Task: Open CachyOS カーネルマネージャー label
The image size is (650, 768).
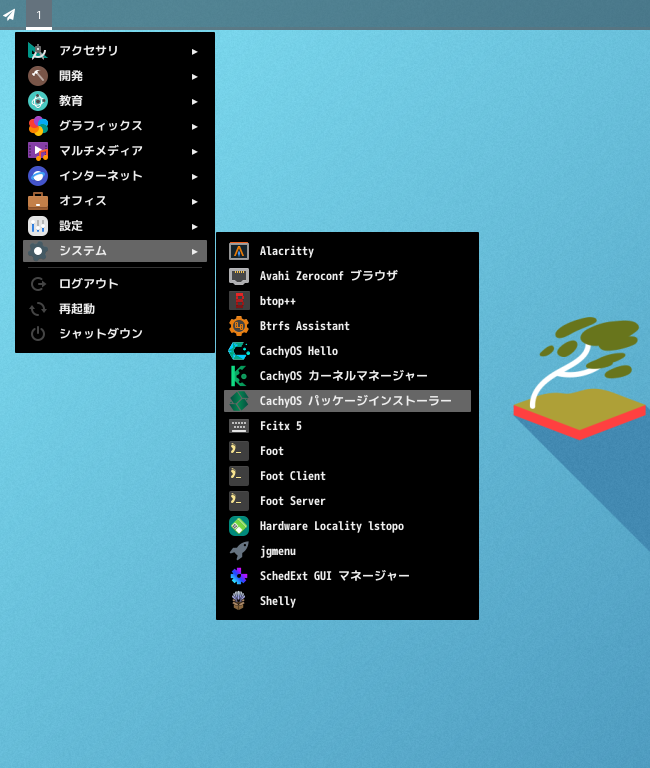Action: pyautogui.click(x=343, y=376)
